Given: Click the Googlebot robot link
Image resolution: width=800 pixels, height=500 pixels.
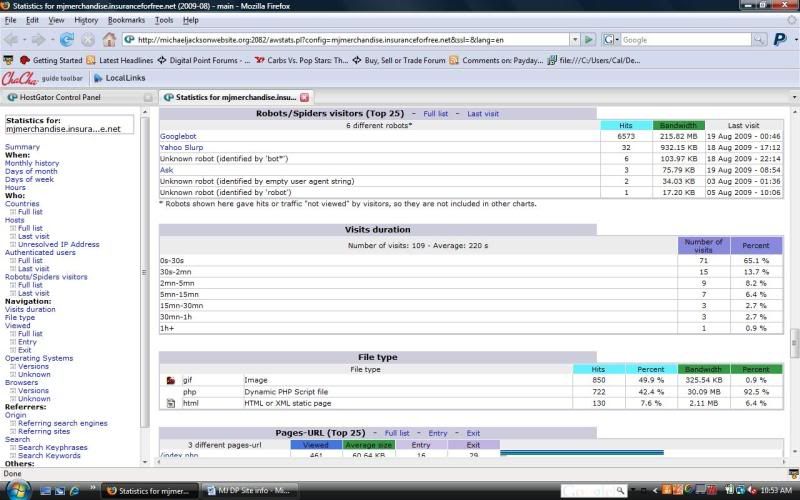Looking at the screenshot, I should click(178, 136).
